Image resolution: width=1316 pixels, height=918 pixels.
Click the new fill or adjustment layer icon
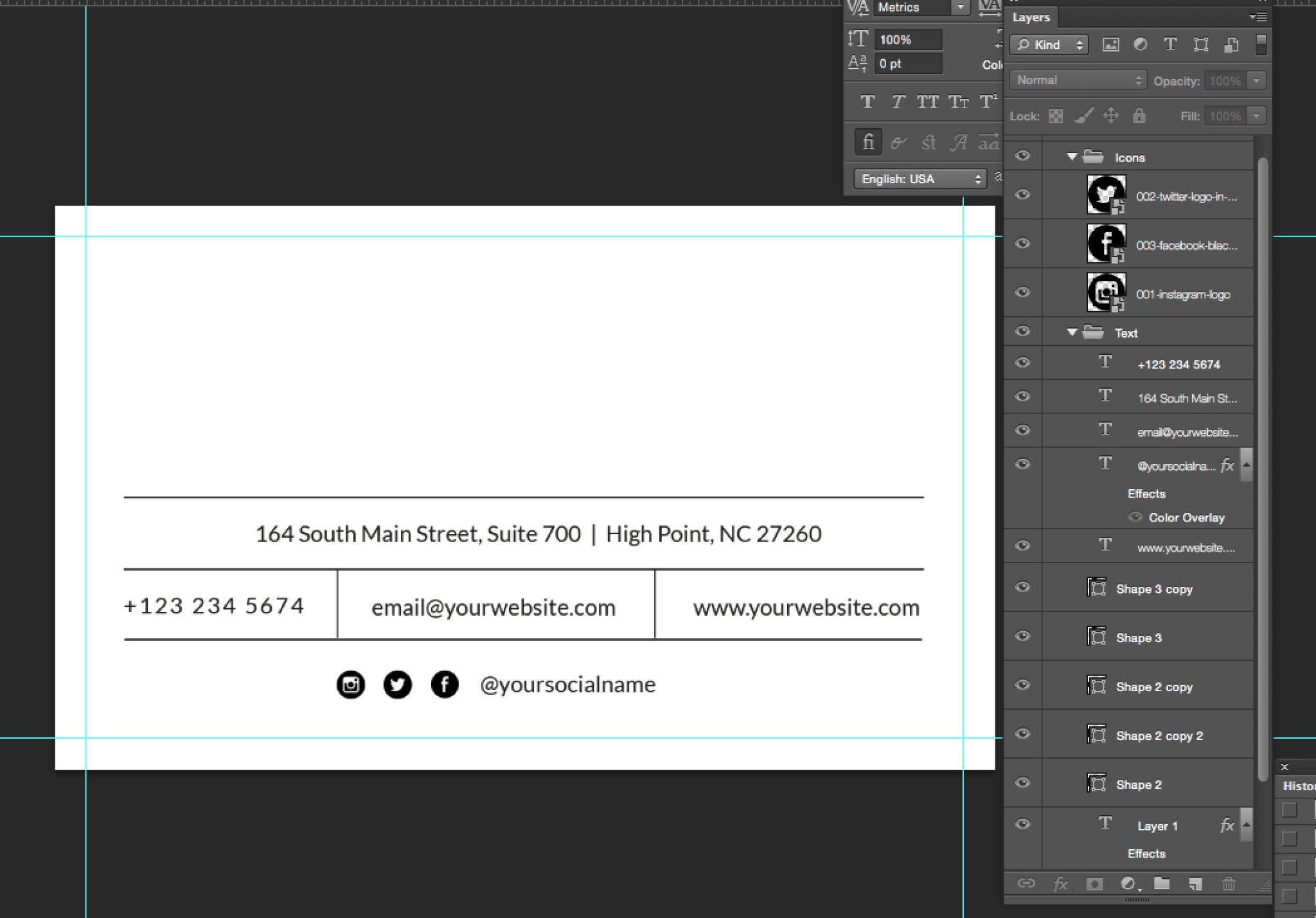point(1129,884)
